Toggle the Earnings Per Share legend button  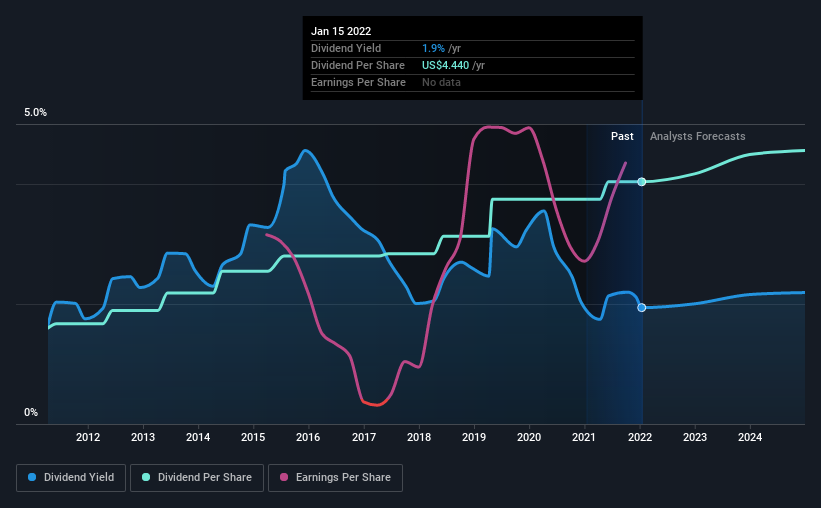tap(335, 478)
